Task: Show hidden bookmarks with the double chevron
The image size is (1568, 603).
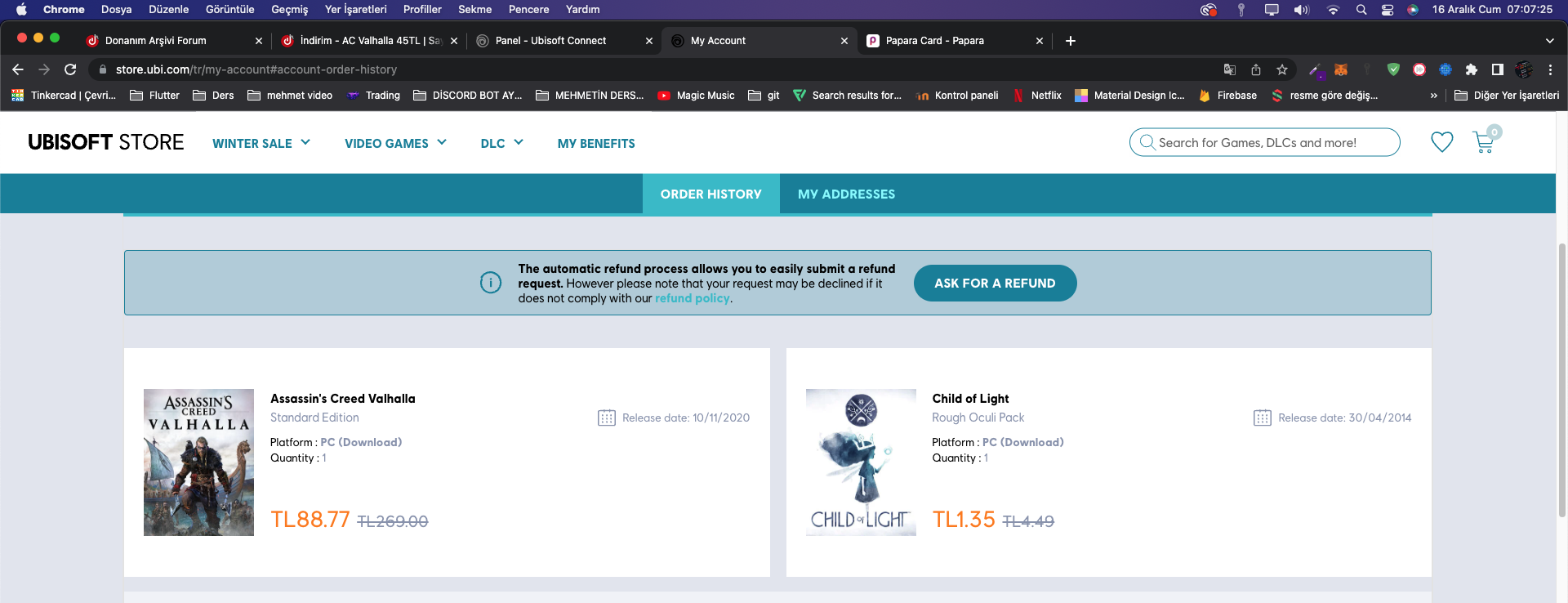Action: [x=1434, y=96]
